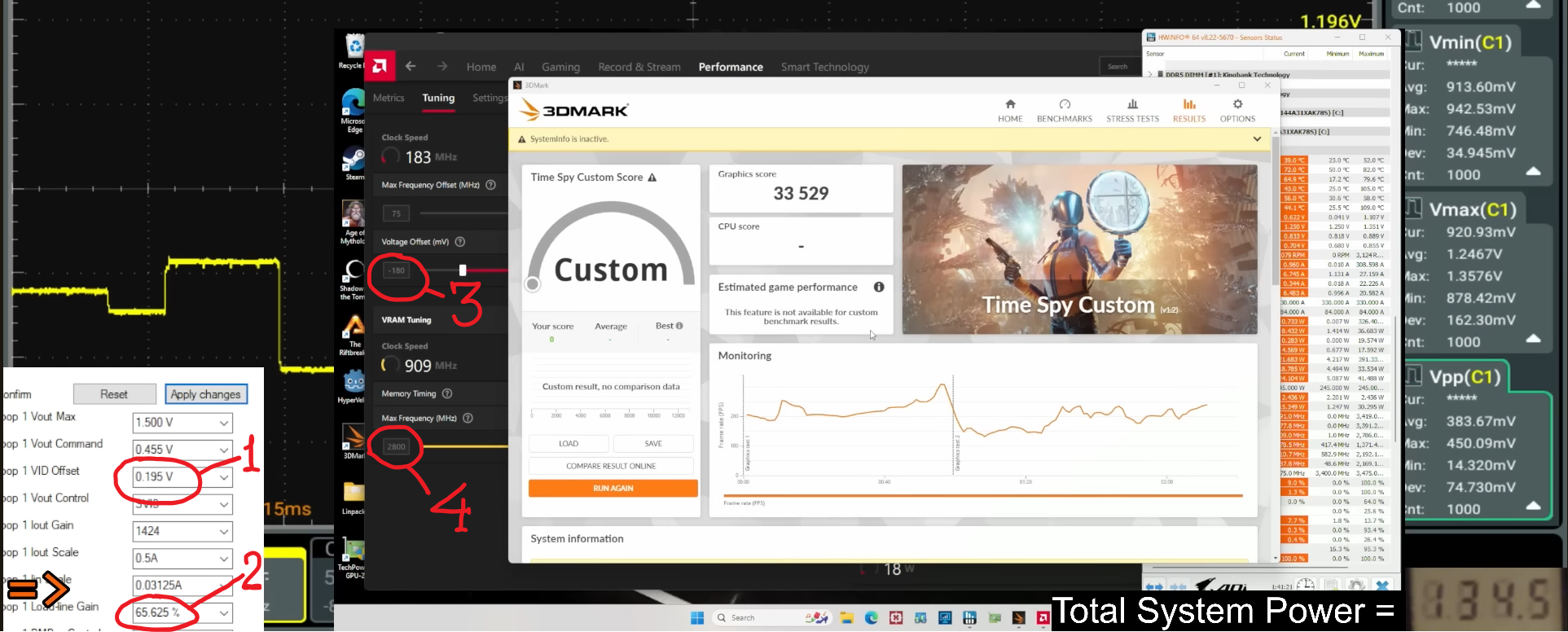This screenshot has width=1568, height=632.
Task: Select the TechPowerUp GPU-Z desktop shortcut
Action: click(x=352, y=559)
